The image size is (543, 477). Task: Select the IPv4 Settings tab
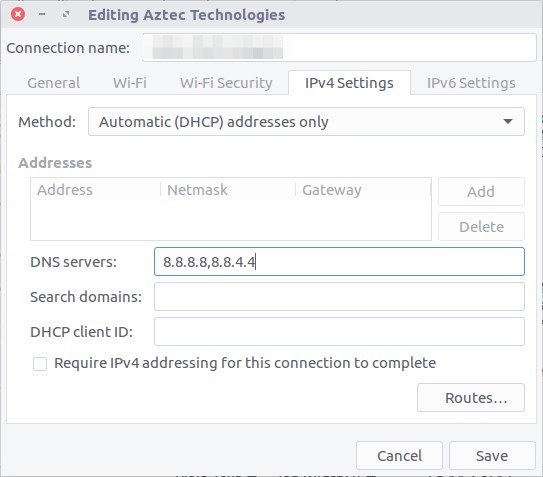(349, 83)
